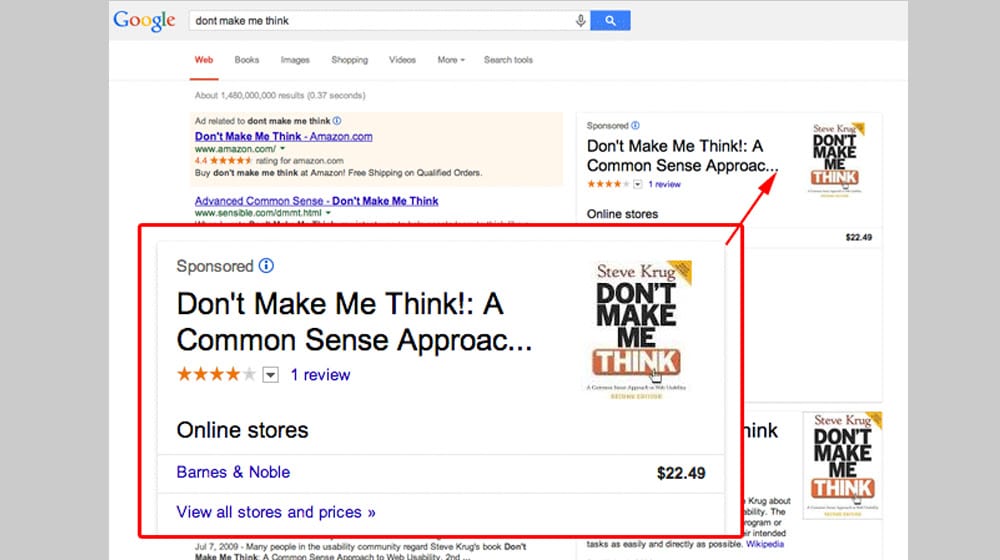The width and height of the screenshot is (1000, 560).
Task: Expand the More dropdown menu
Action: (x=451, y=60)
